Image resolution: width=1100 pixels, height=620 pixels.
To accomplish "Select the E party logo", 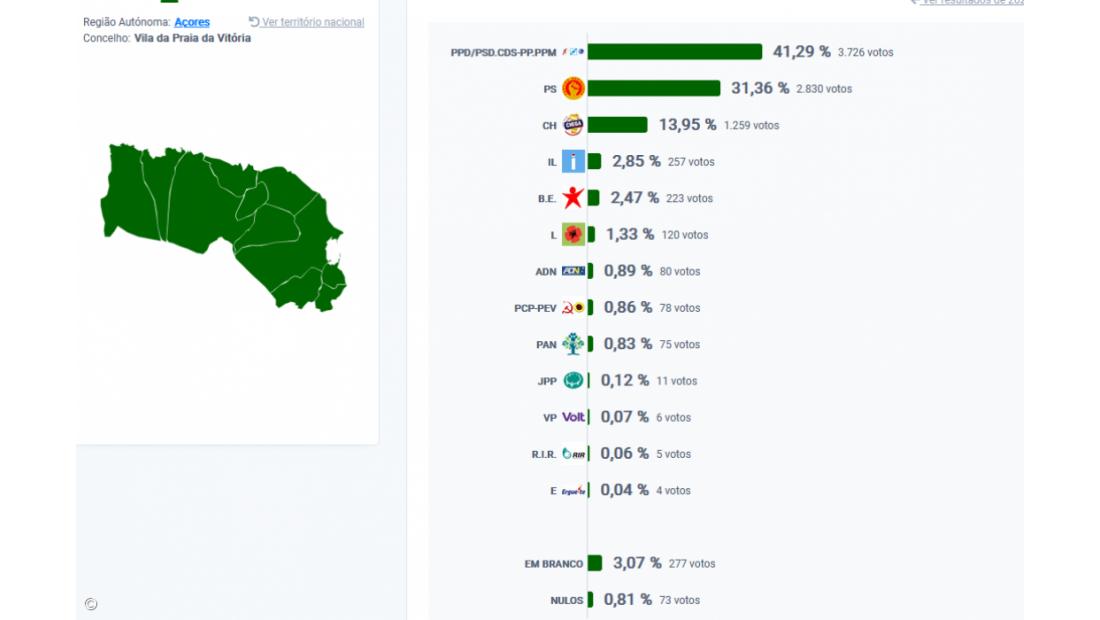I will [x=574, y=490].
